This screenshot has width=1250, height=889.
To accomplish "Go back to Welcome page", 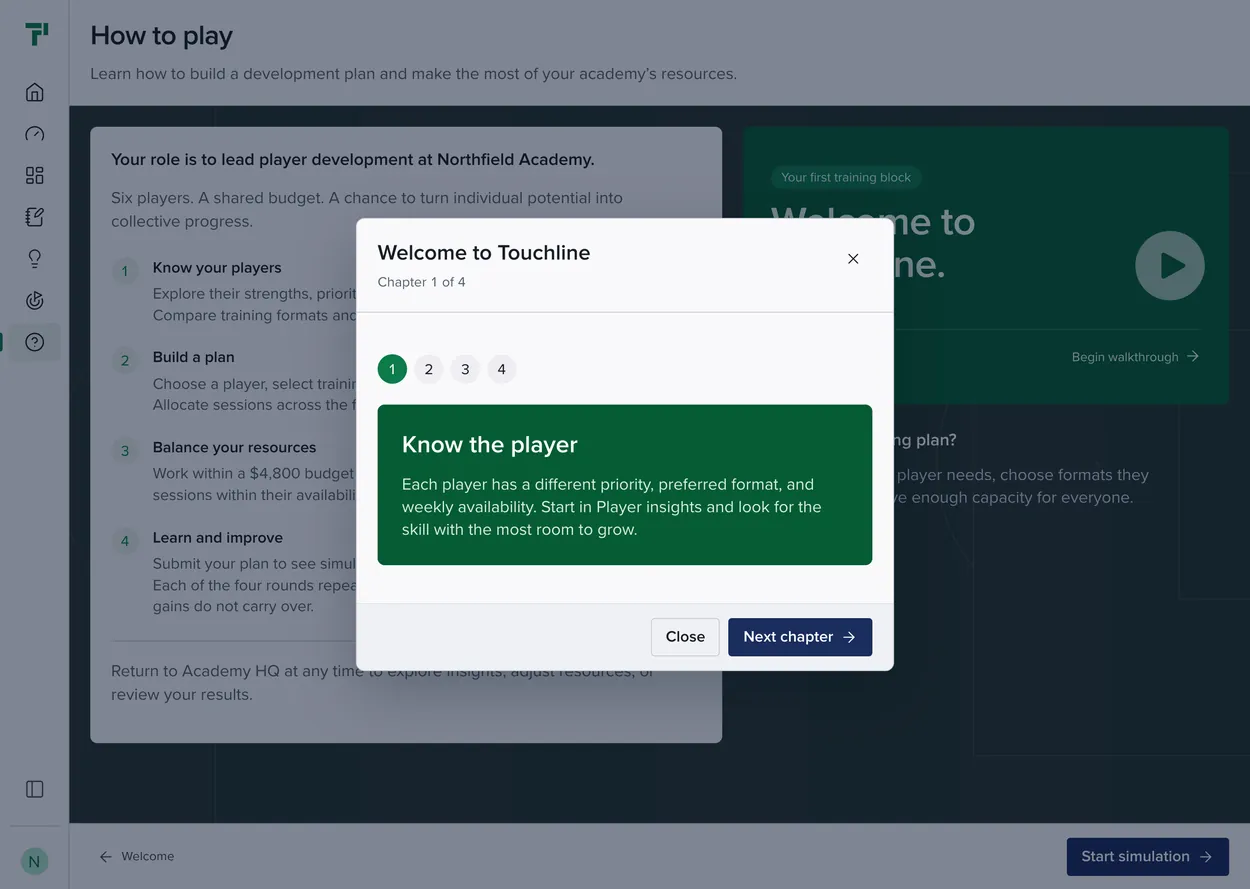I will click(x=136, y=857).
